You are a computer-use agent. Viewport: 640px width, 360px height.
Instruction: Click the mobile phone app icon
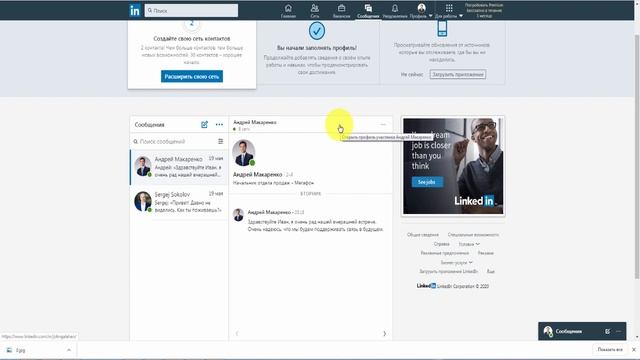click(442, 29)
